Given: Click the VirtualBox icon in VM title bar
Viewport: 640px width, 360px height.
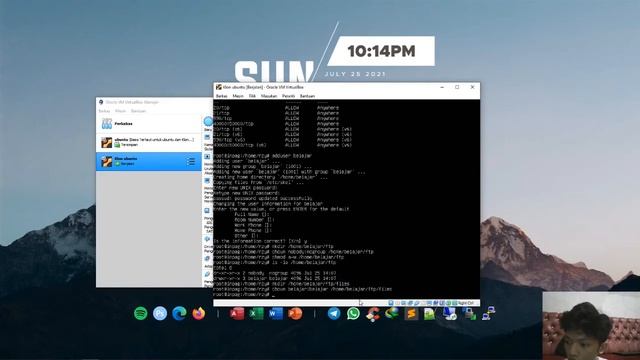Looking at the screenshot, I should 219,87.
